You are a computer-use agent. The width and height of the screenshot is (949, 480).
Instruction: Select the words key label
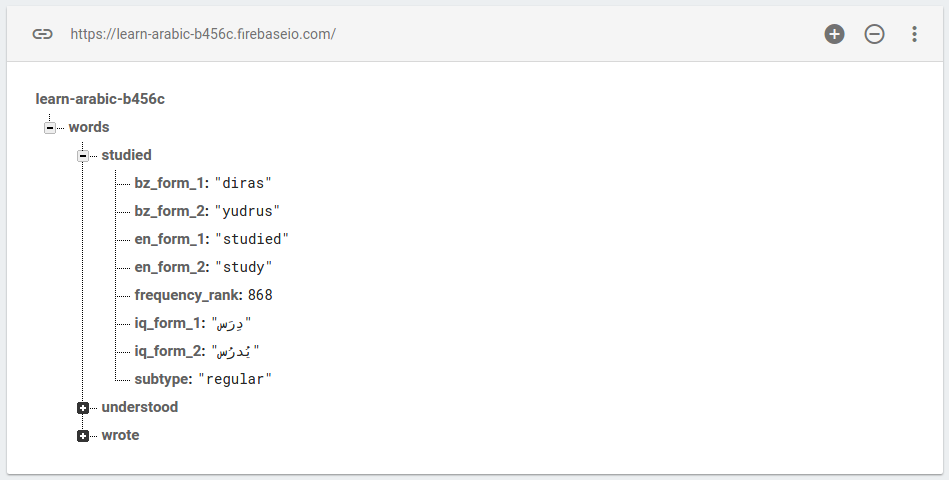[x=89, y=127]
